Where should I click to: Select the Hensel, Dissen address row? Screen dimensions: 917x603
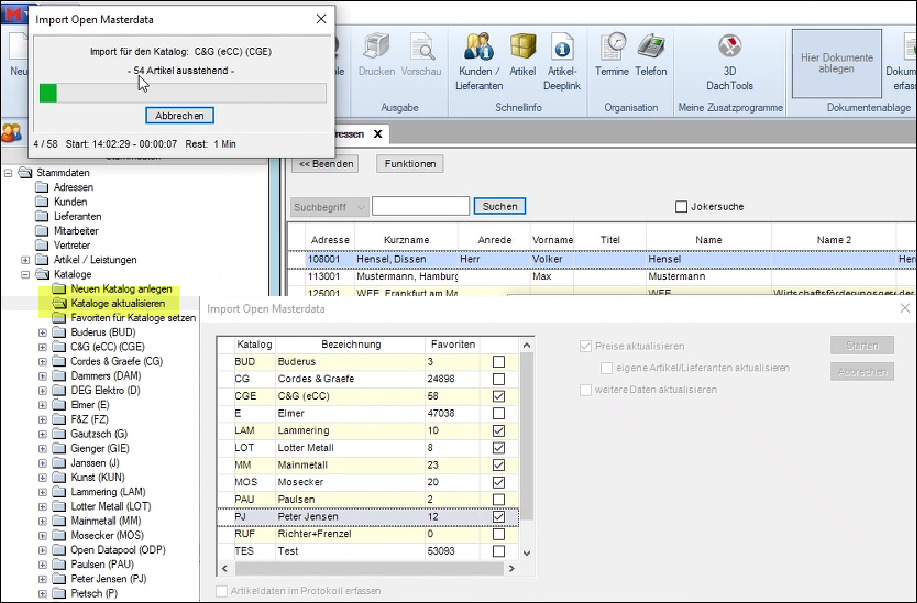tap(602, 259)
